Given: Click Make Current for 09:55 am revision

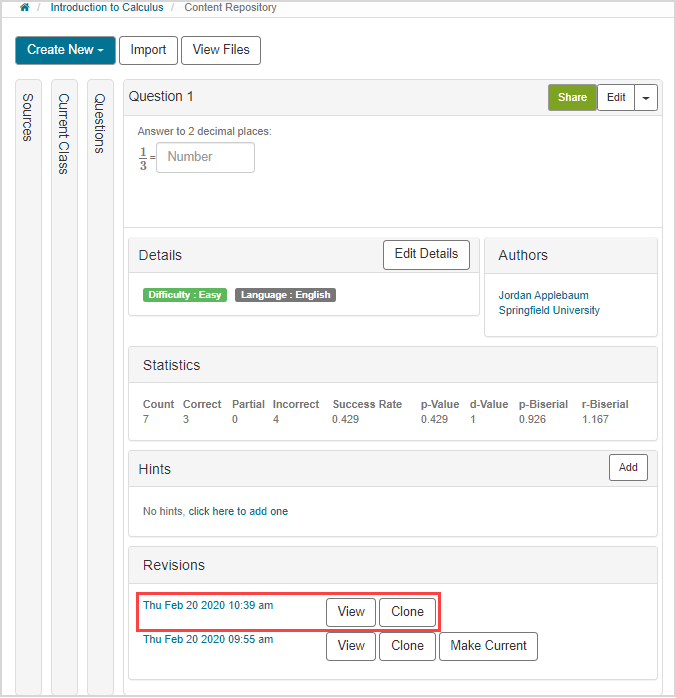Looking at the screenshot, I should [x=488, y=646].
